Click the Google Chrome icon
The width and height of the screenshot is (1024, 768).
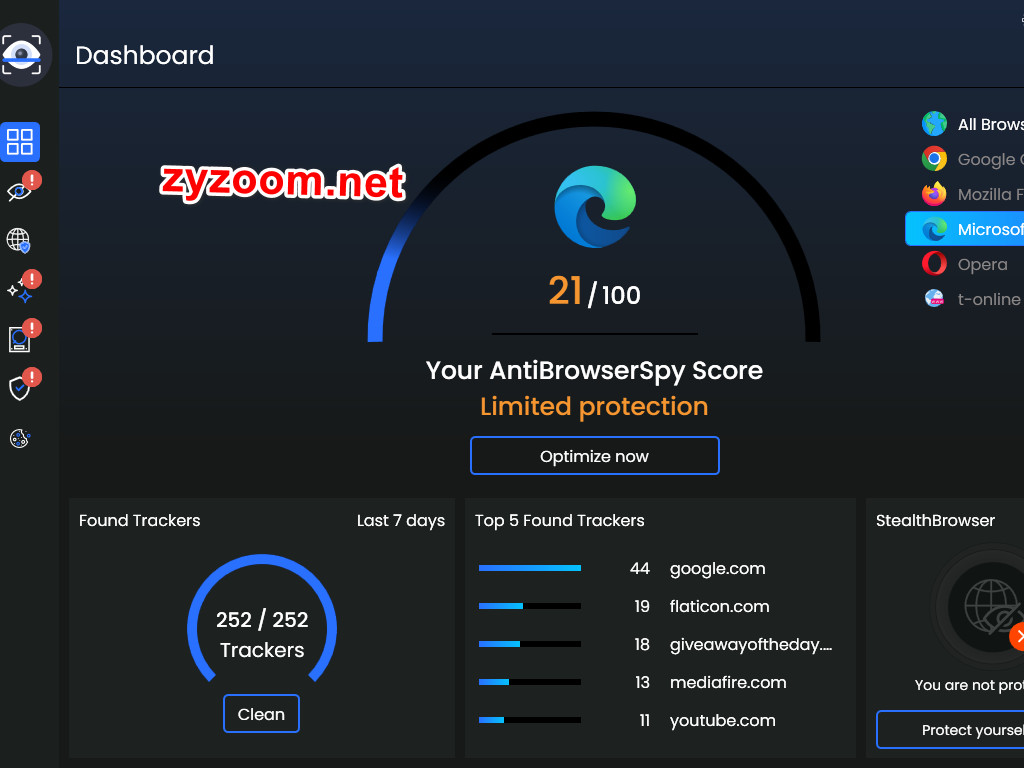[x=935, y=159]
